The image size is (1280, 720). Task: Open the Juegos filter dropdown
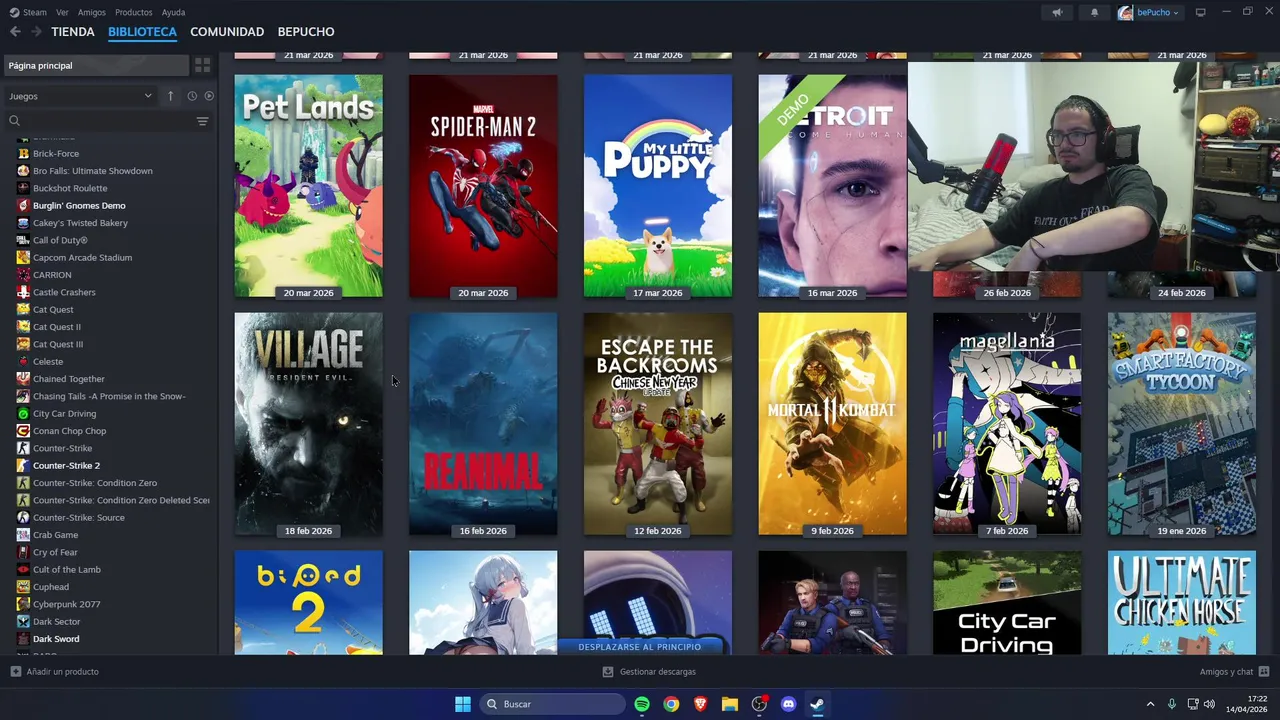[x=80, y=96]
